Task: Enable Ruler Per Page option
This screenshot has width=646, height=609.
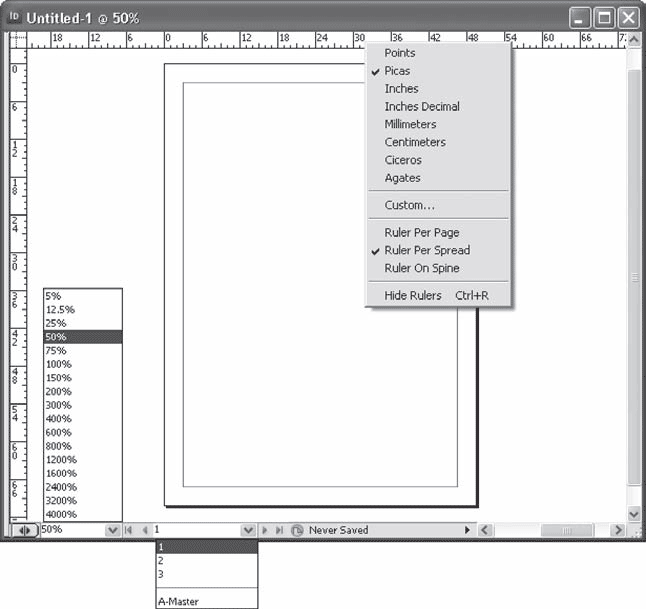Action: (421, 232)
